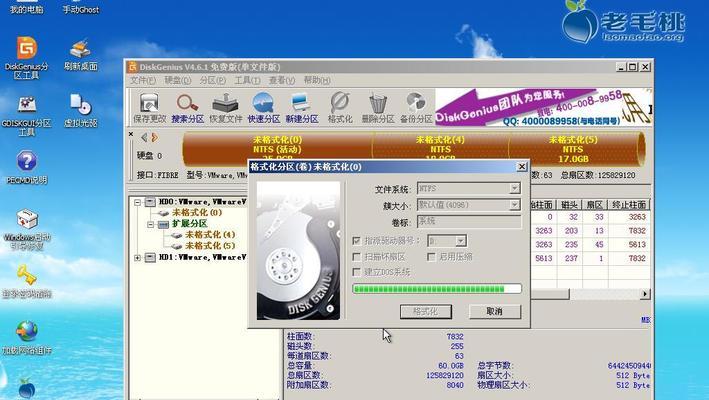
Task: Click the 总容量 value 60.0GB
Action: 451,366
